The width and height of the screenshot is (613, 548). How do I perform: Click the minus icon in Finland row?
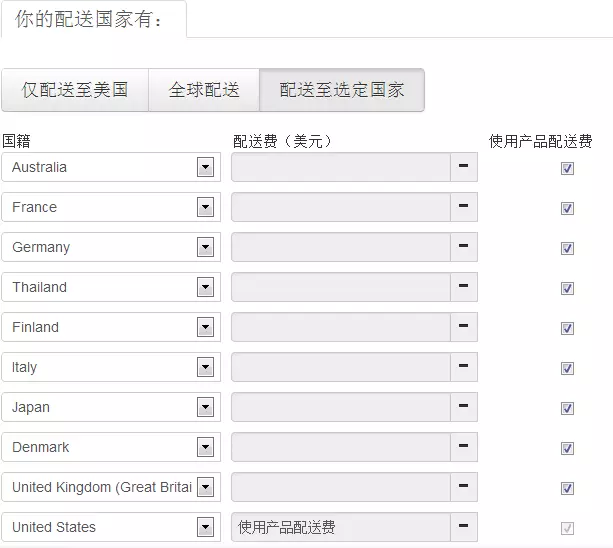pos(464,327)
